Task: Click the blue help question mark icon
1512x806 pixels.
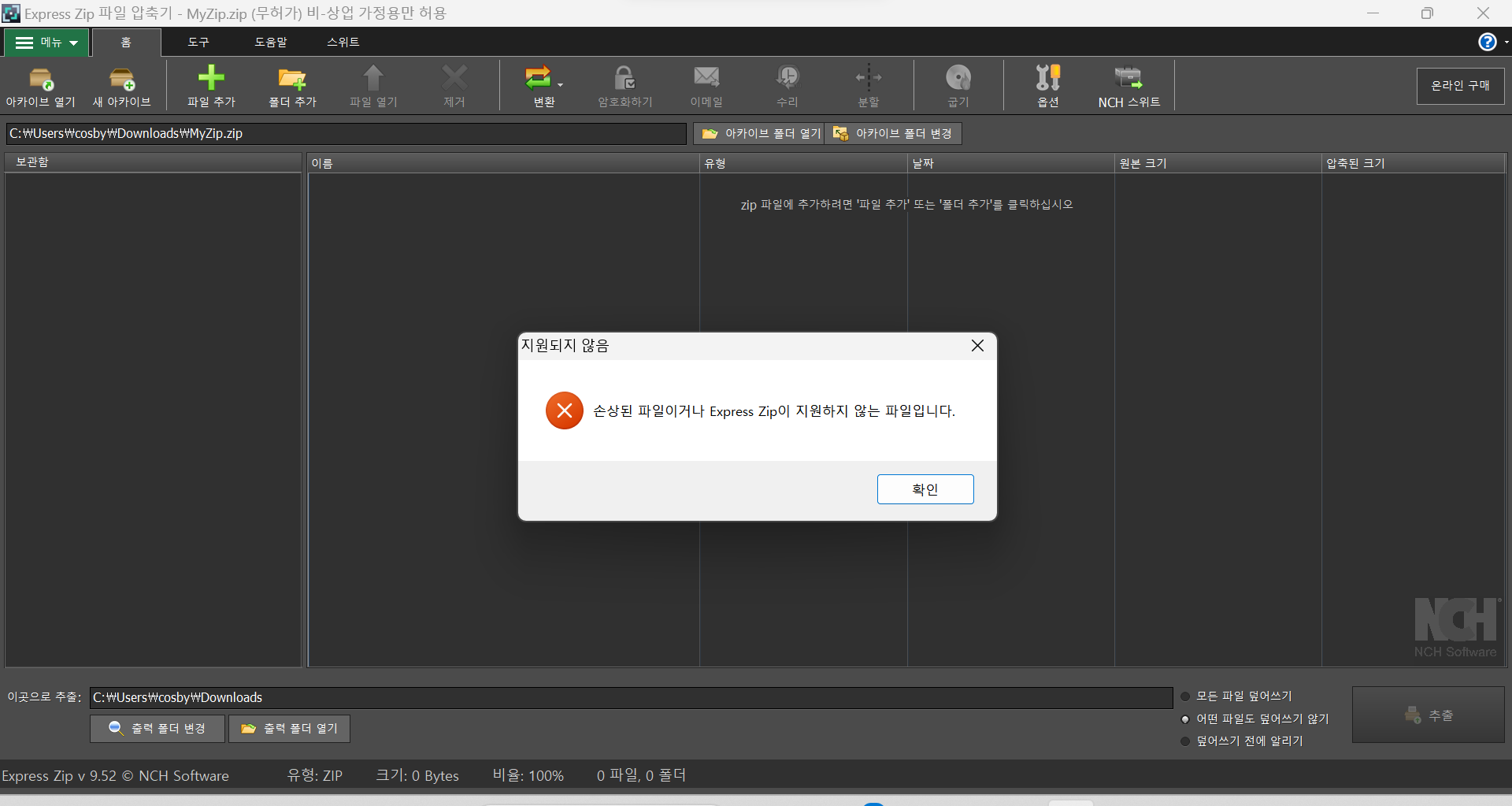Action: pyautogui.click(x=1487, y=42)
